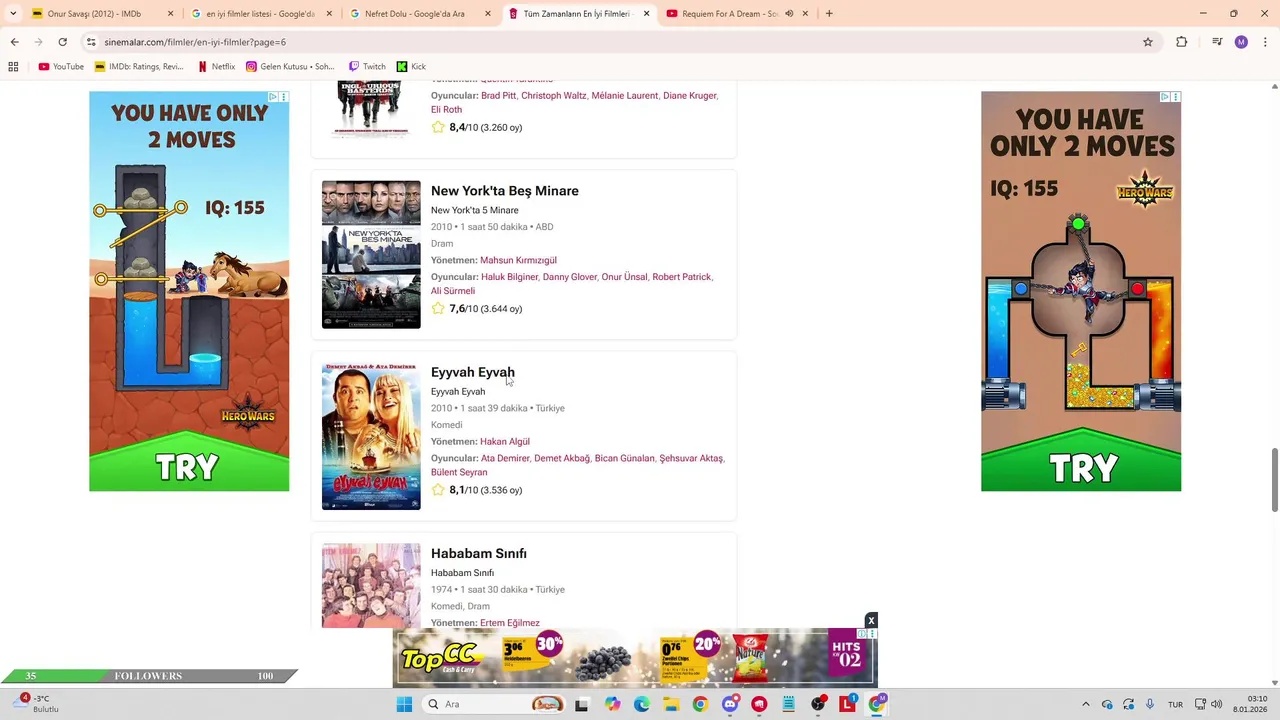The height and width of the screenshot is (720, 1280).
Task: Open the IMDb Ratings bookmark
Action: [x=139, y=67]
